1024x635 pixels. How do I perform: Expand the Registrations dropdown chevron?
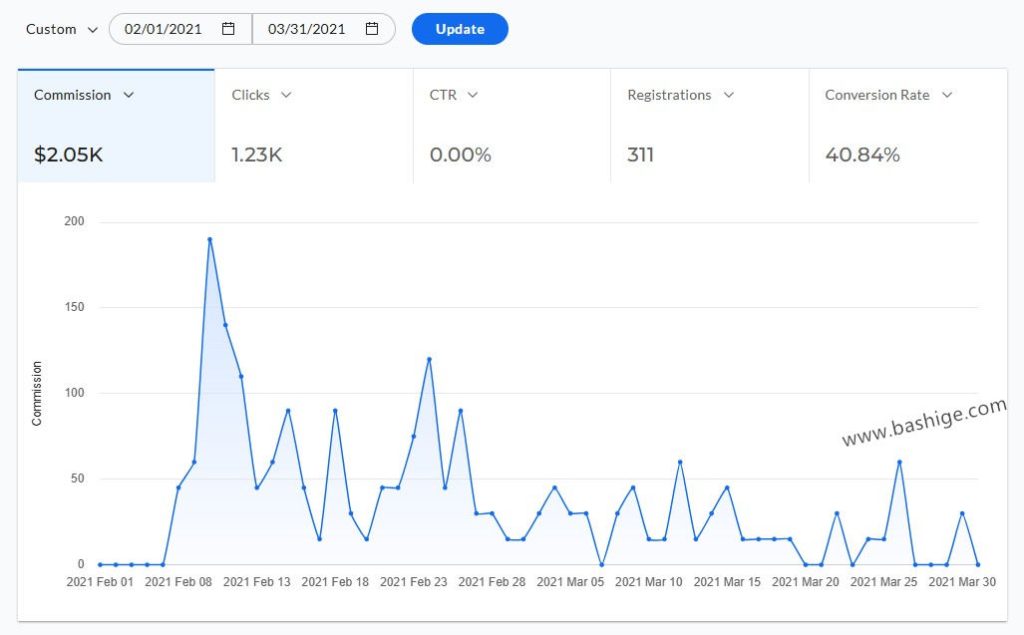[728, 95]
